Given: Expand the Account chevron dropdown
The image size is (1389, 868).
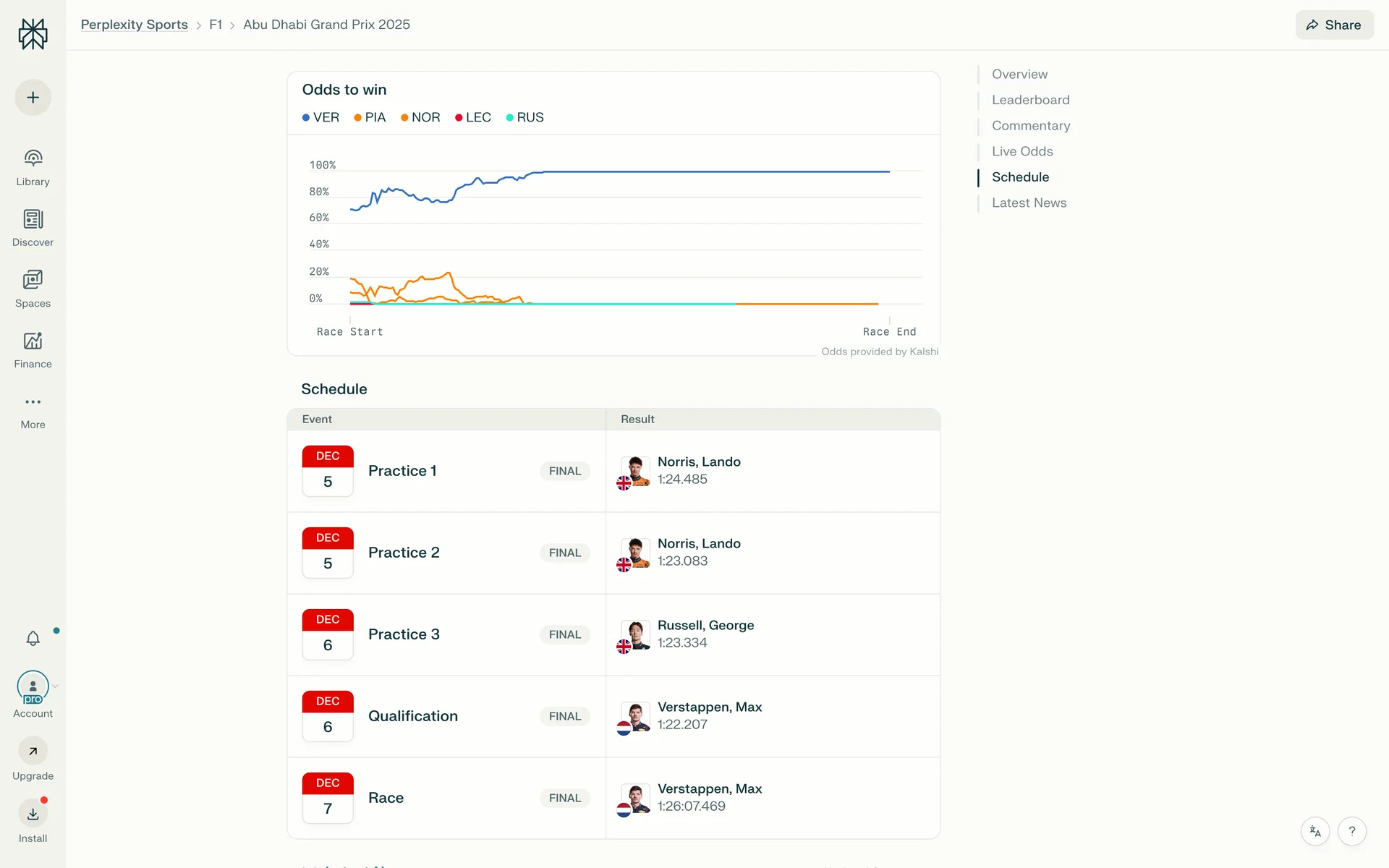Looking at the screenshot, I should click(56, 686).
